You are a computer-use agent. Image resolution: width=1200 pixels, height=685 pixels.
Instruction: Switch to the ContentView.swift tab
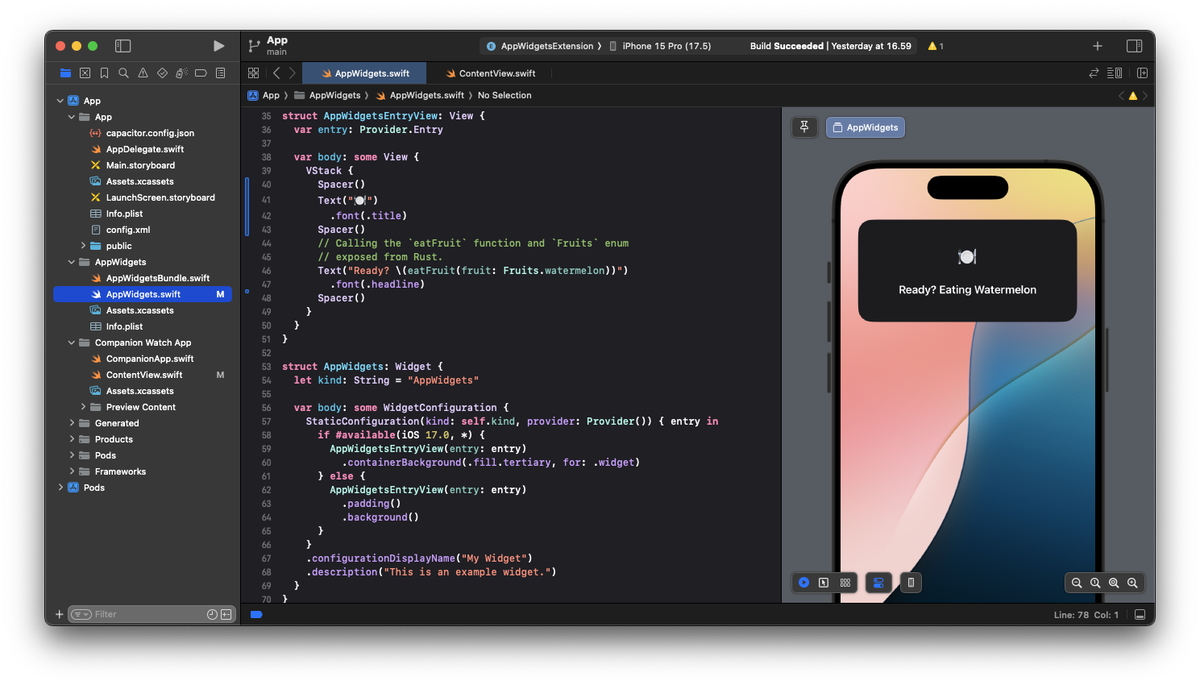tap(490, 73)
